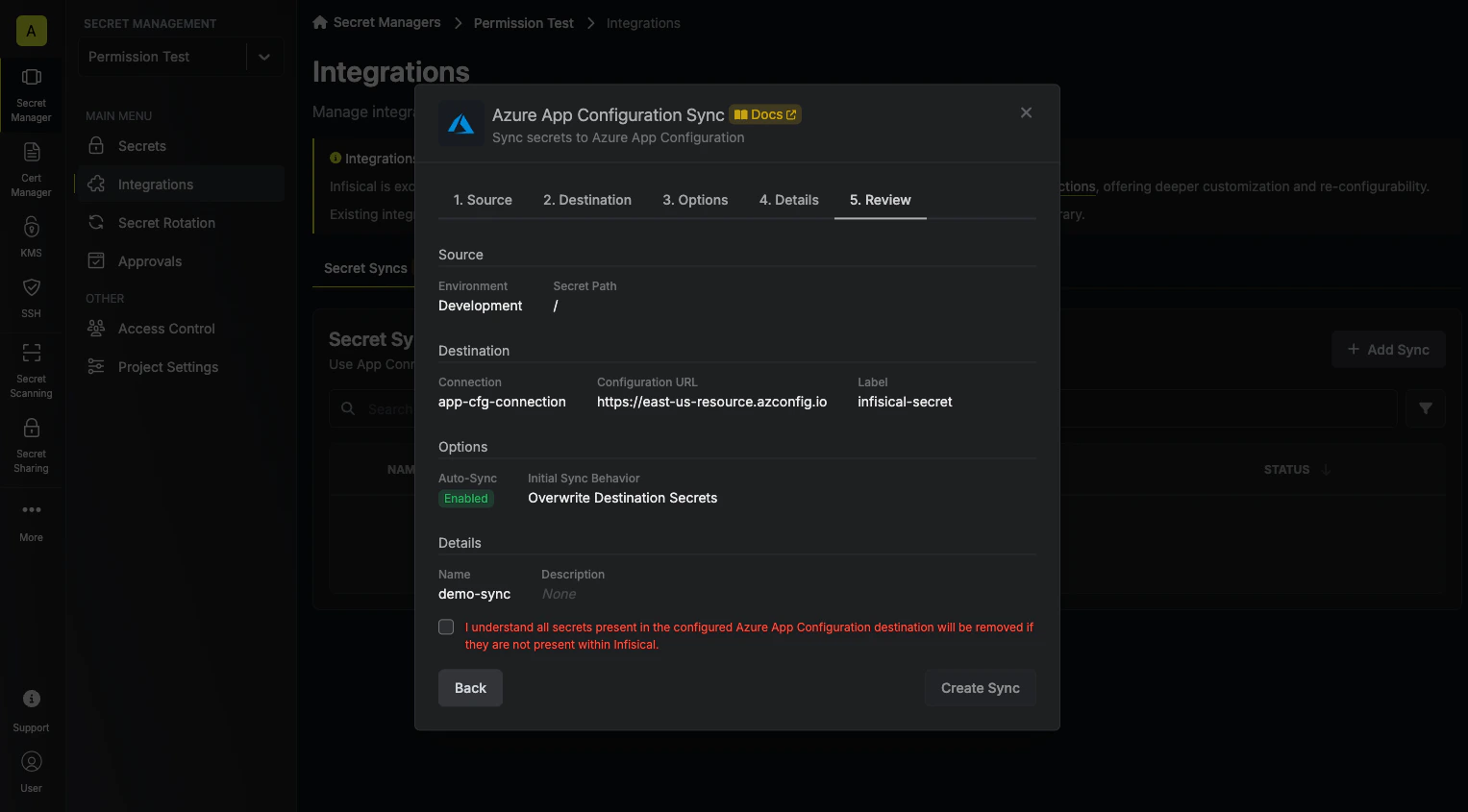Open the Support sidebar icon

coord(31,710)
